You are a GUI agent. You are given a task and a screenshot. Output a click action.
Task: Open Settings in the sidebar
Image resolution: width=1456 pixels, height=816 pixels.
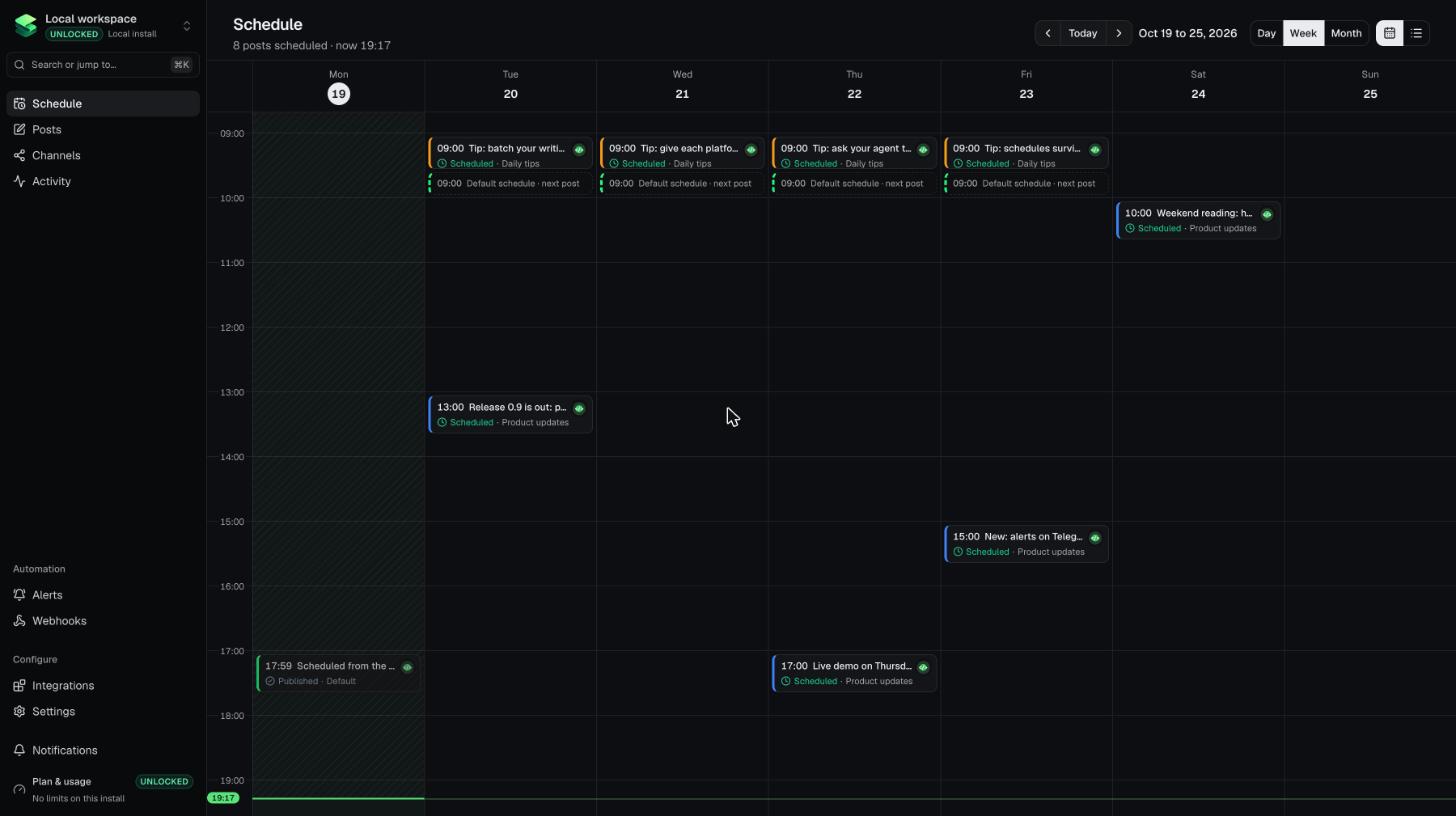[103, 712]
